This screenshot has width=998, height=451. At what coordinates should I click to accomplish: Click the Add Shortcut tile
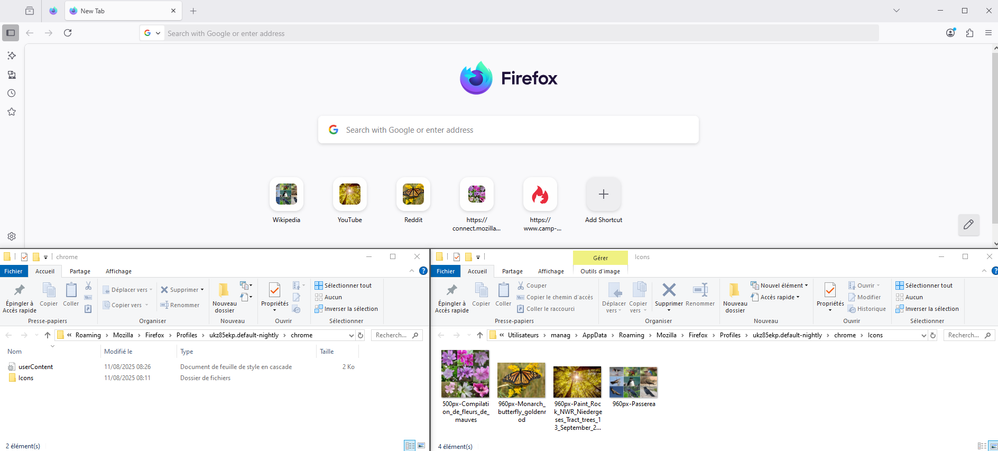pyautogui.click(x=603, y=195)
